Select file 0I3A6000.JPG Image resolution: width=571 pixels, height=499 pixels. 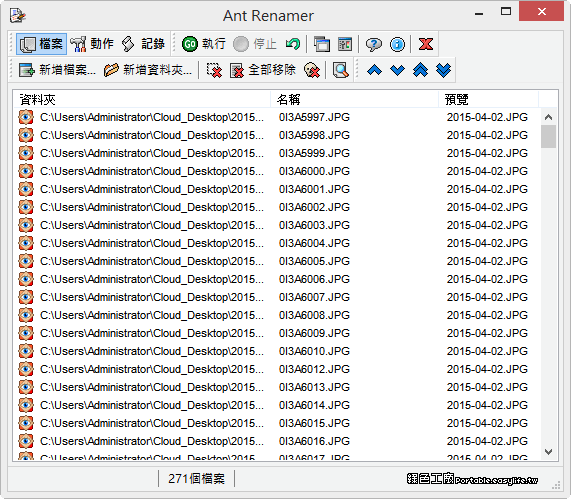(314, 171)
